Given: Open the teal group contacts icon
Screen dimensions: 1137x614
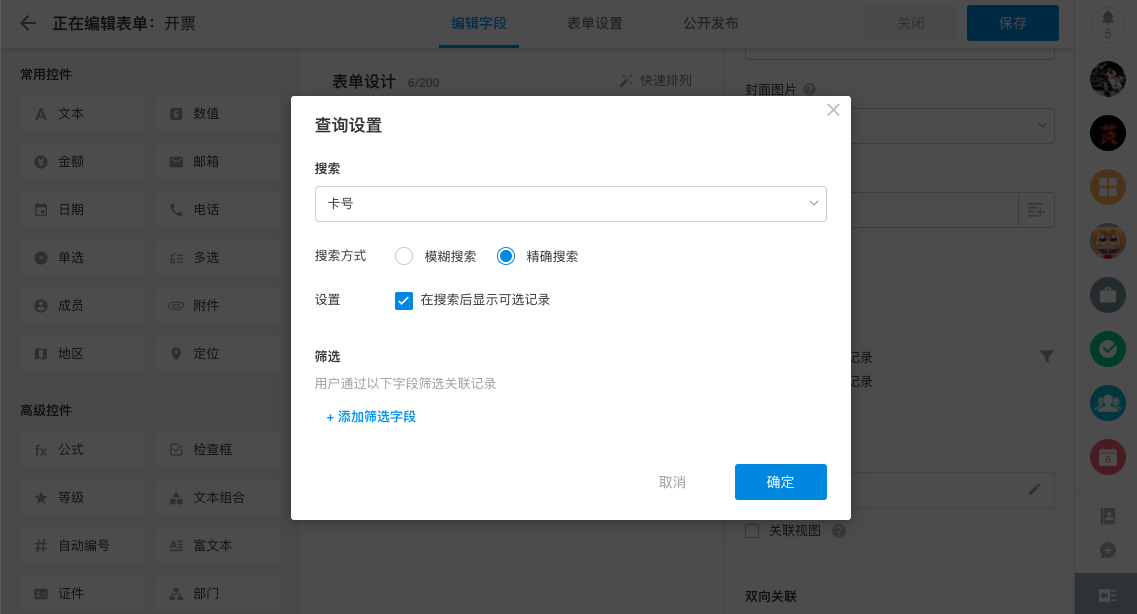Looking at the screenshot, I should (x=1107, y=403).
